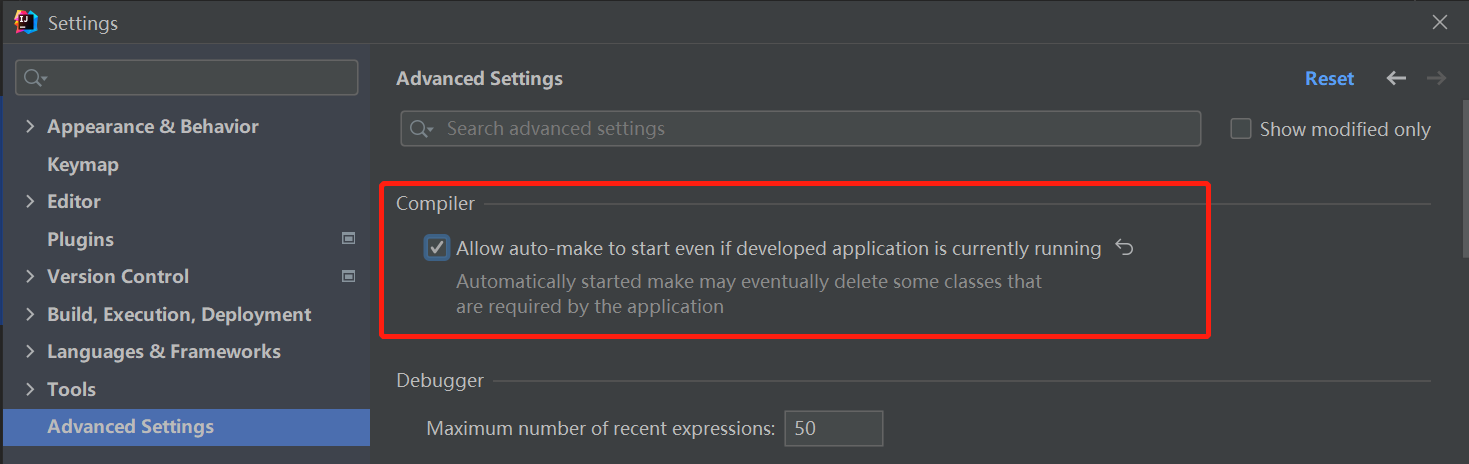Expand the Editor settings node
The width and height of the screenshot is (1469, 464).
29,201
